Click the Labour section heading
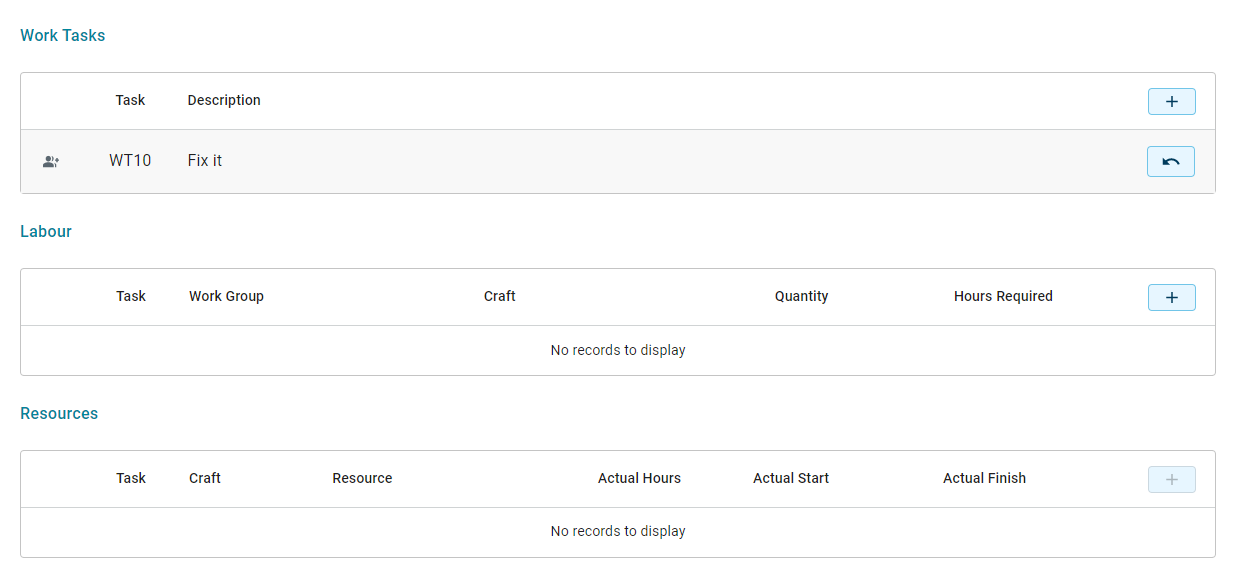Image resolution: width=1236 pixels, height=578 pixels. point(46,231)
